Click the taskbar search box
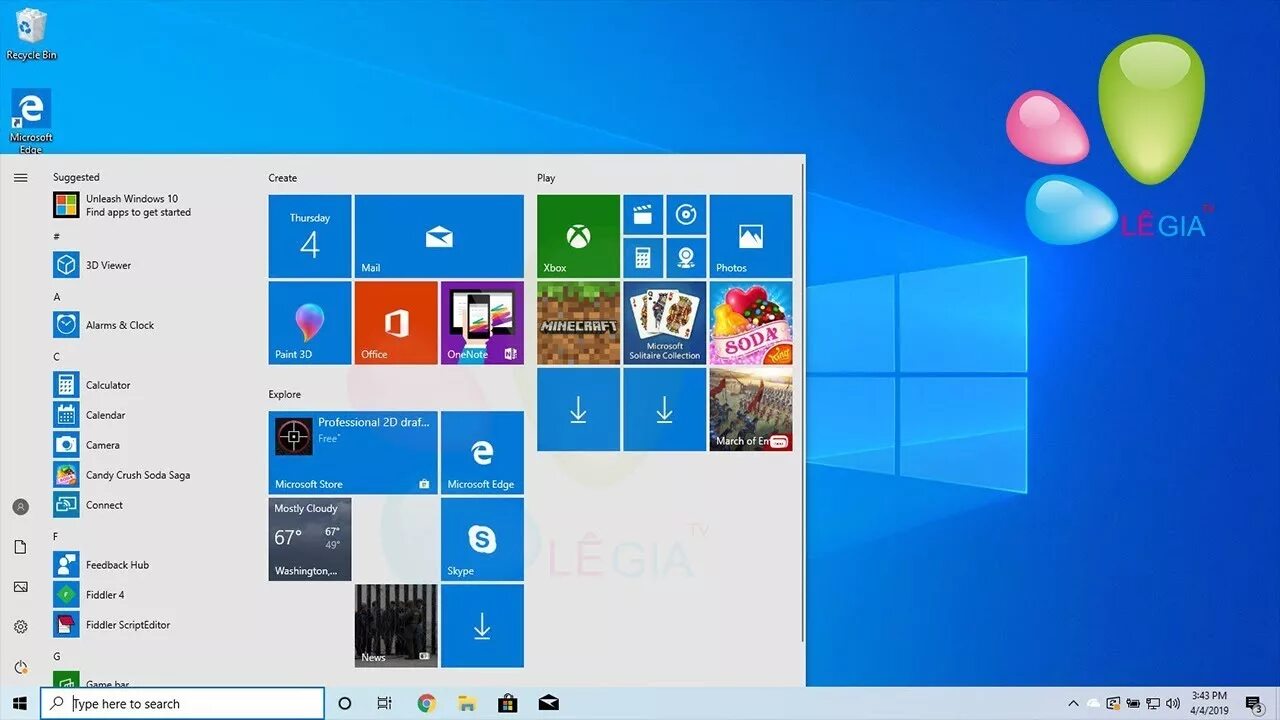The width and height of the screenshot is (1280, 720). [183, 703]
